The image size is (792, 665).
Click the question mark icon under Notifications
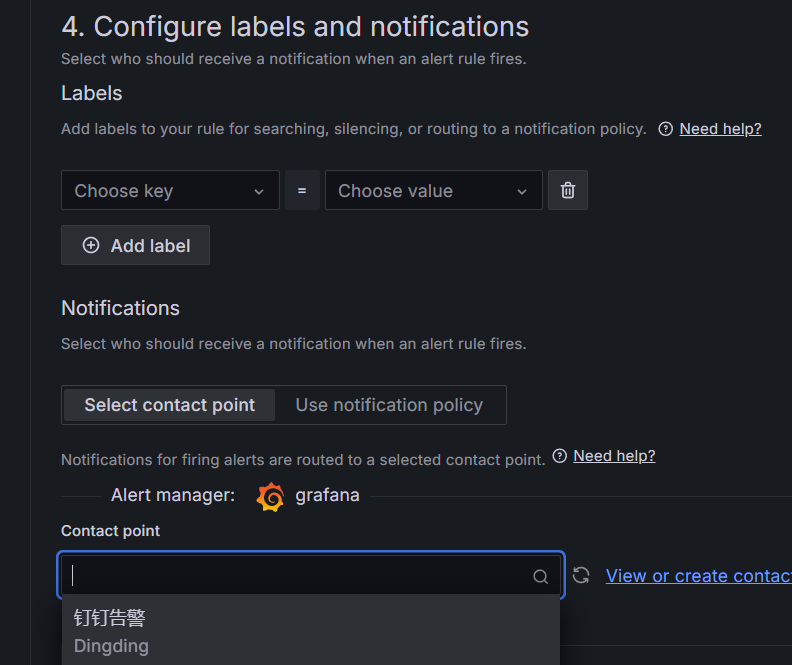560,456
